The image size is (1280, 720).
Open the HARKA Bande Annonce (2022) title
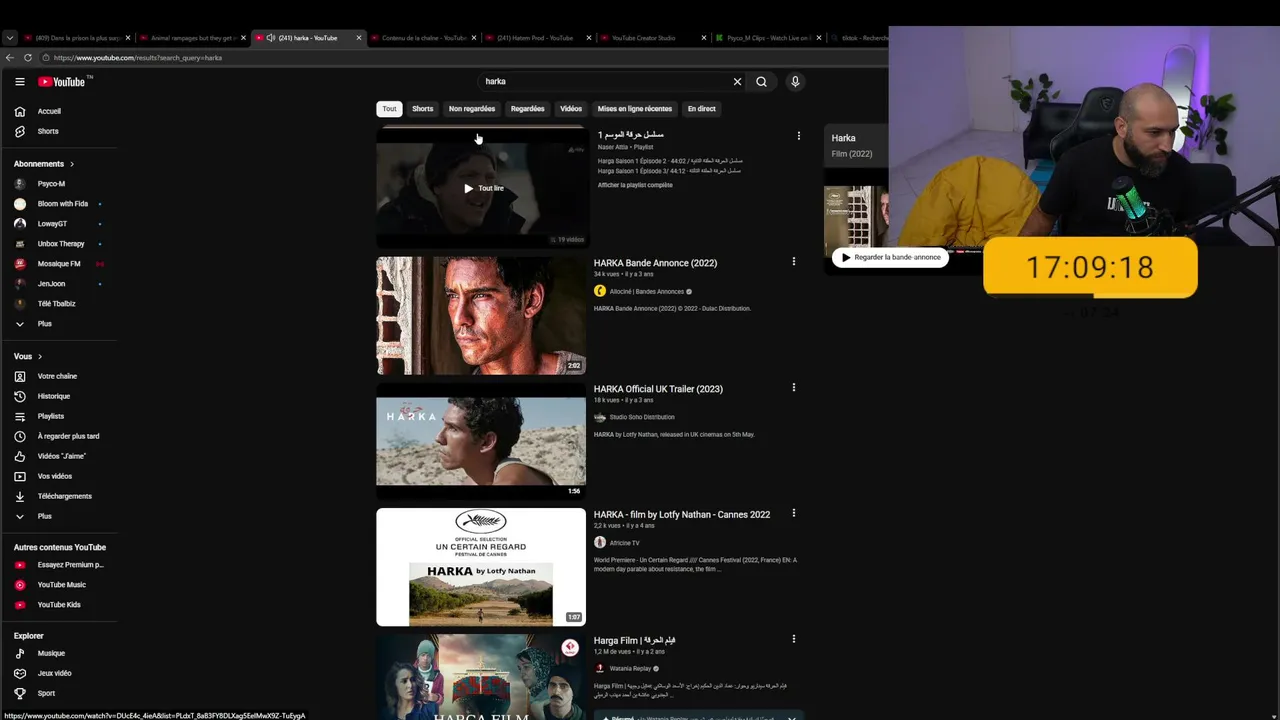click(655, 263)
